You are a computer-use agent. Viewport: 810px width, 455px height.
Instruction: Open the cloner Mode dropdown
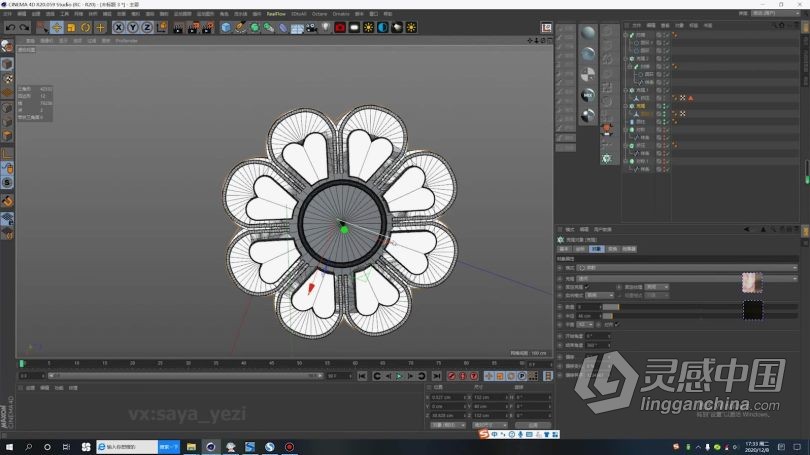click(x=688, y=268)
